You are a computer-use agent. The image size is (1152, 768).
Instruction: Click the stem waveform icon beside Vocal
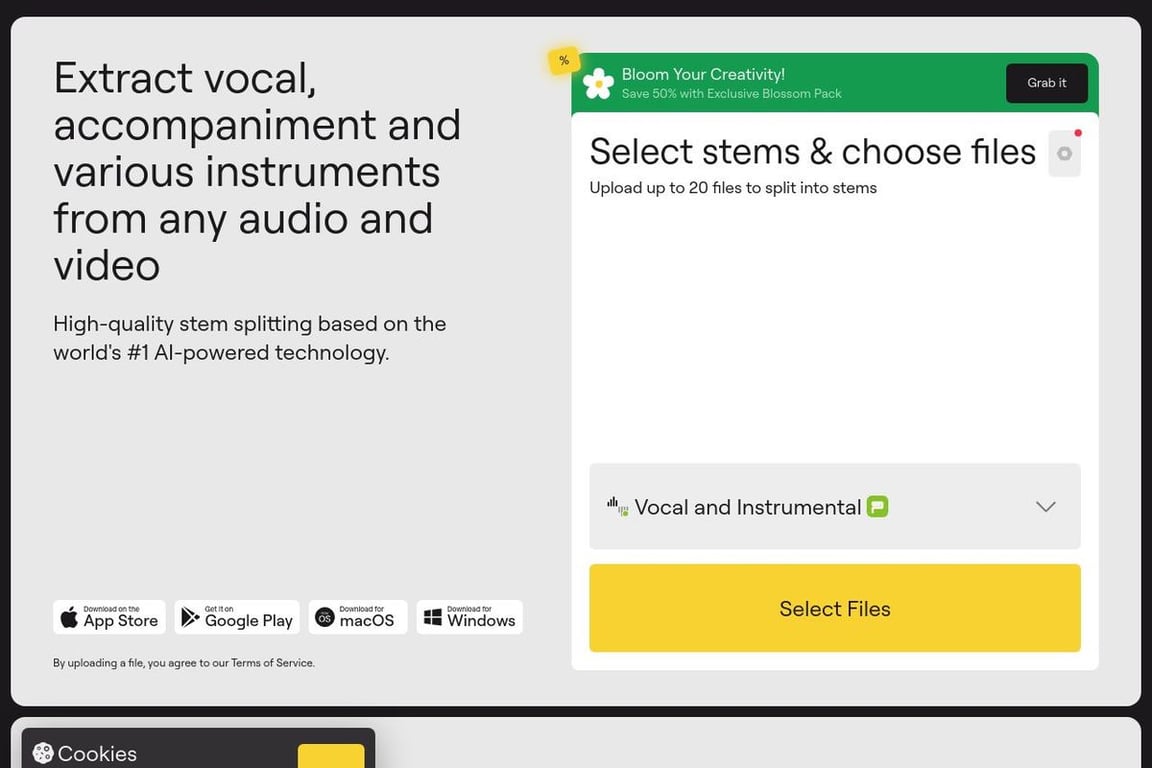[617, 506]
